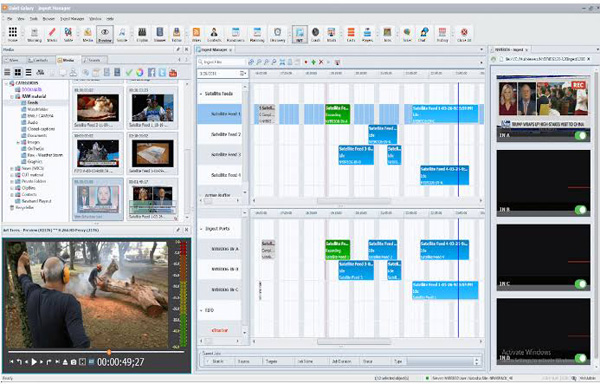The image size is (600, 384).
Task: Open the Ingest Manager menu
Action: click(x=72, y=18)
